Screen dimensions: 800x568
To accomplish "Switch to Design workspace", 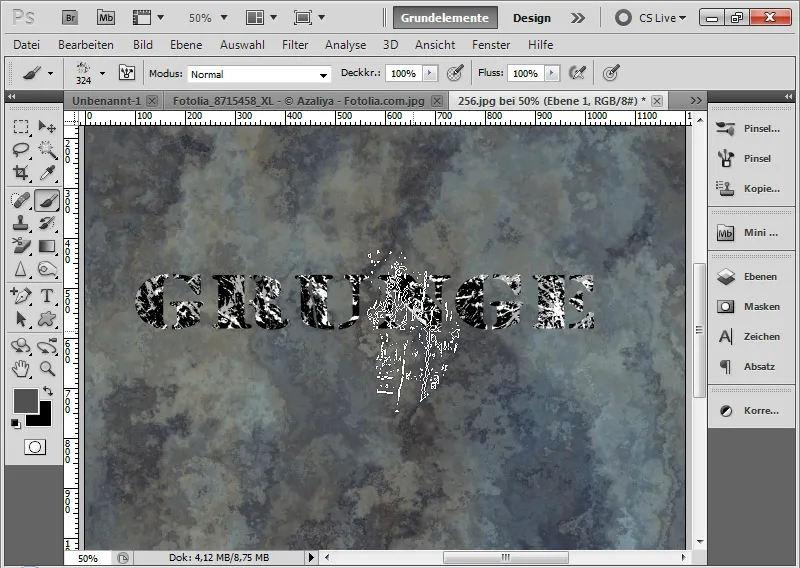I will (532, 18).
